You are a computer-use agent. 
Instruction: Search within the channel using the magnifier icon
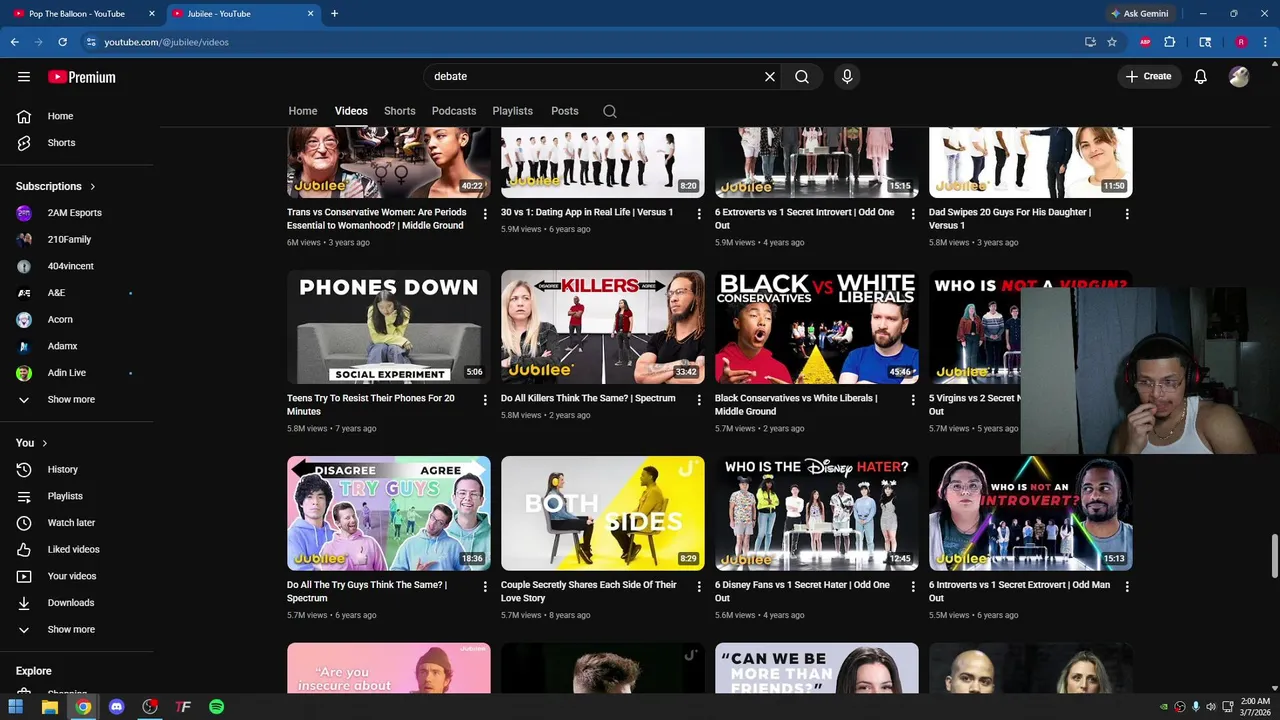[610, 111]
